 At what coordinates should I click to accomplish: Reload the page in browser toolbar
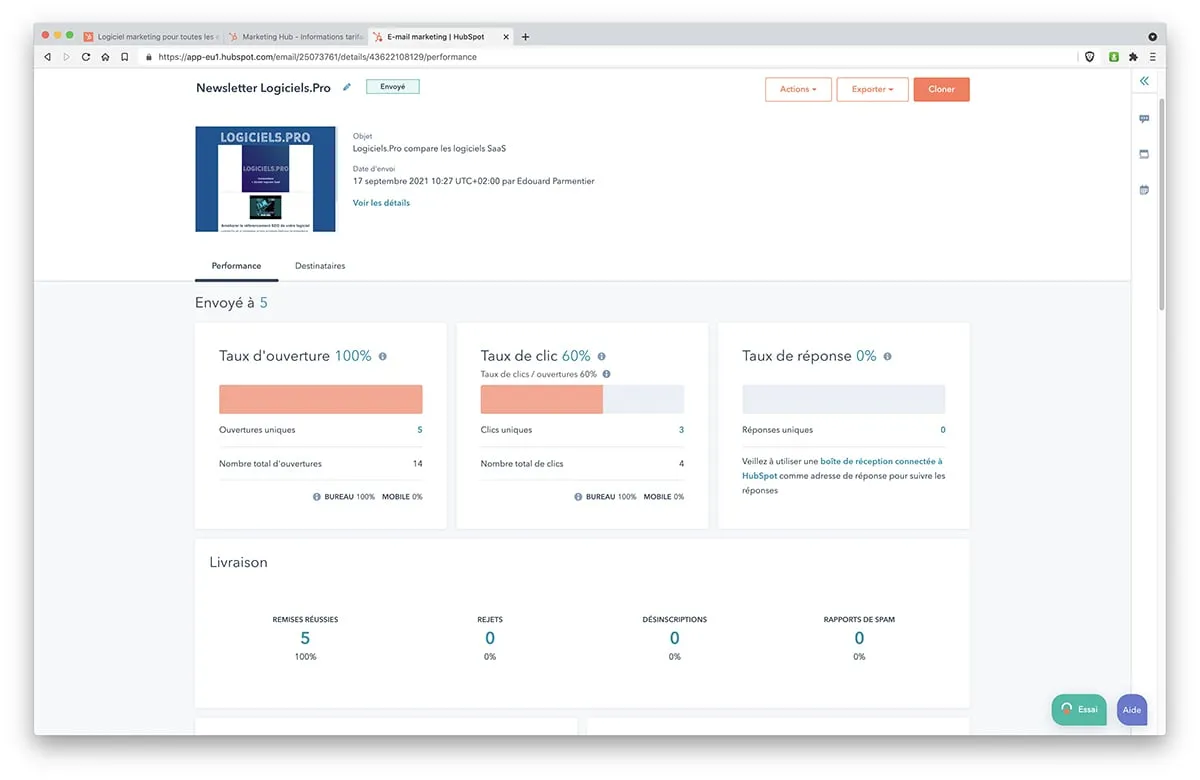[x=86, y=57]
